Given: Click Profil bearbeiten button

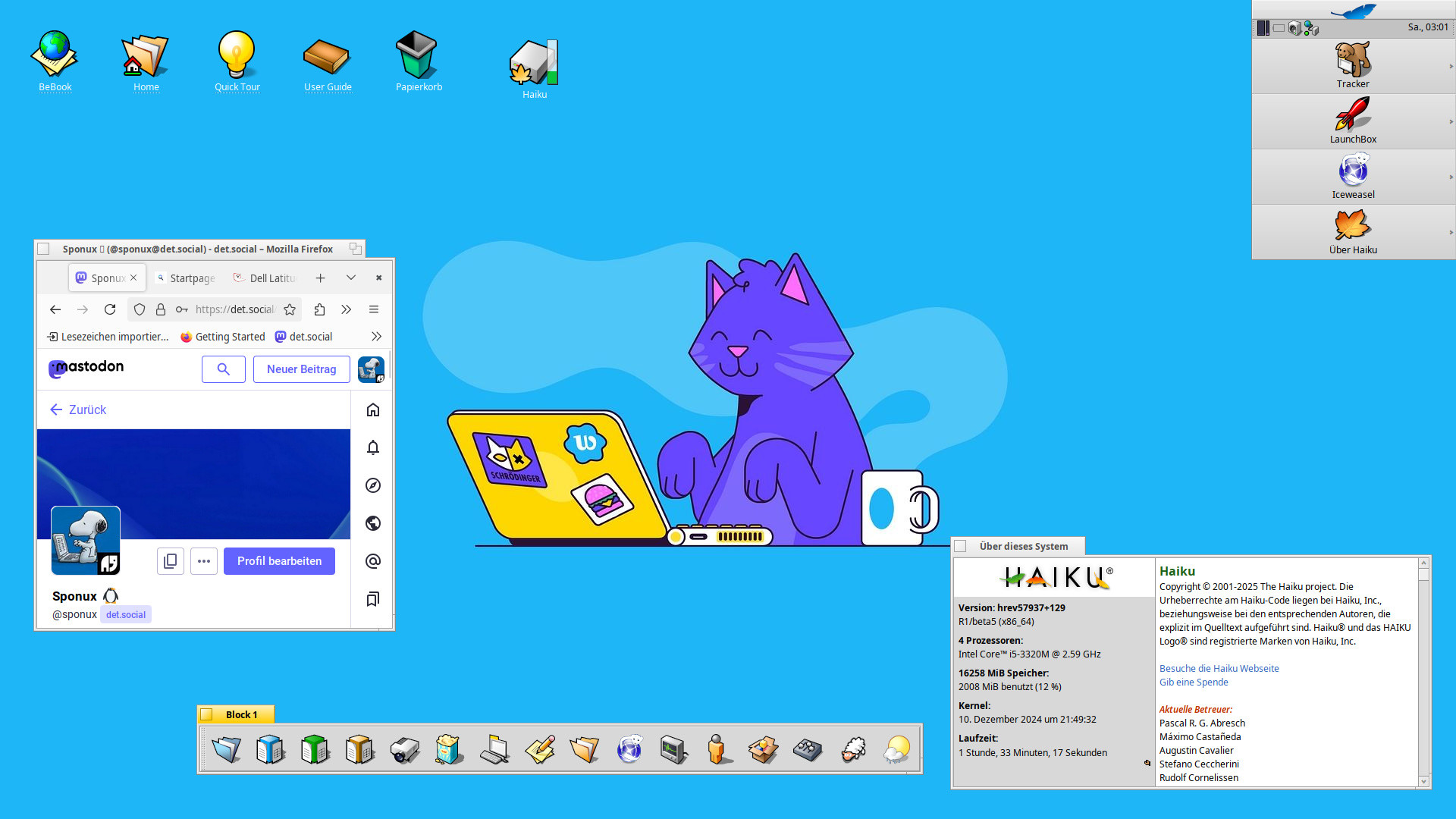Looking at the screenshot, I should [x=279, y=561].
